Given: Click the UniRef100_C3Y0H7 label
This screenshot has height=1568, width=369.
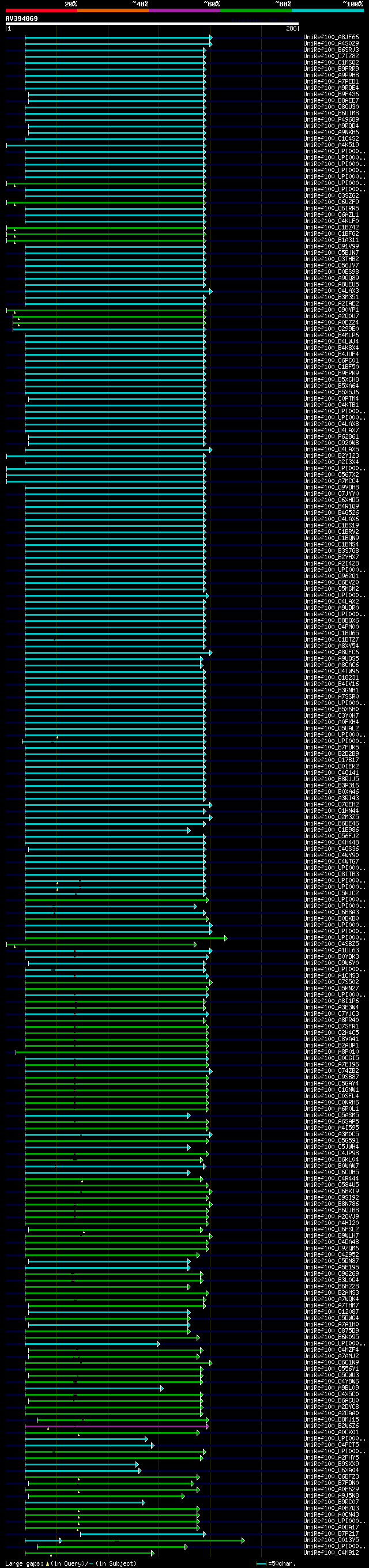Looking at the screenshot, I should click(332, 716).
